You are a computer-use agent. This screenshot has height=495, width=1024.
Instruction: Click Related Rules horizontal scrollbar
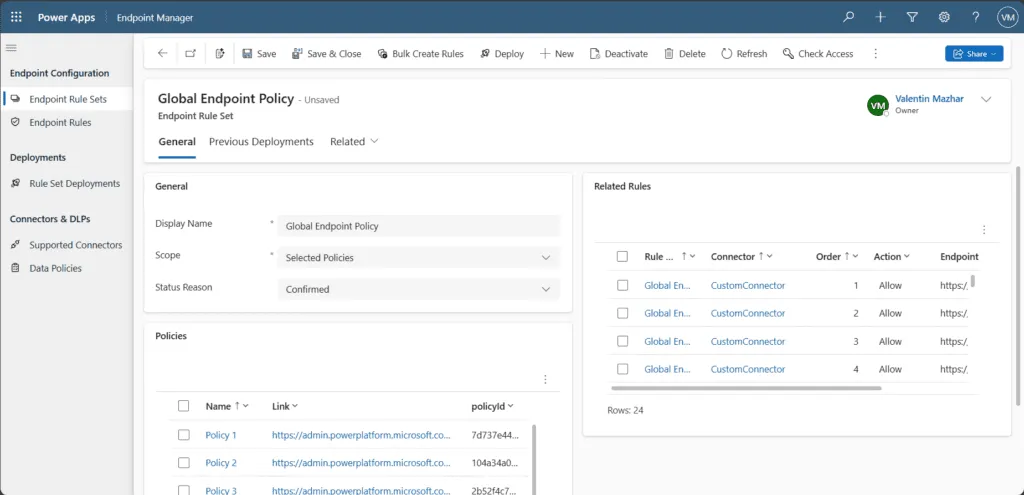(x=746, y=388)
